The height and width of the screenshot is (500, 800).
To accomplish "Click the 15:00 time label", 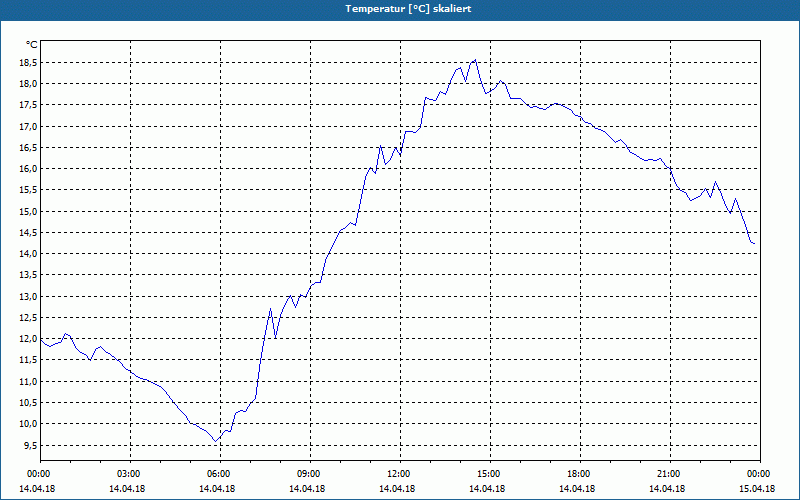I will click(488, 474).
